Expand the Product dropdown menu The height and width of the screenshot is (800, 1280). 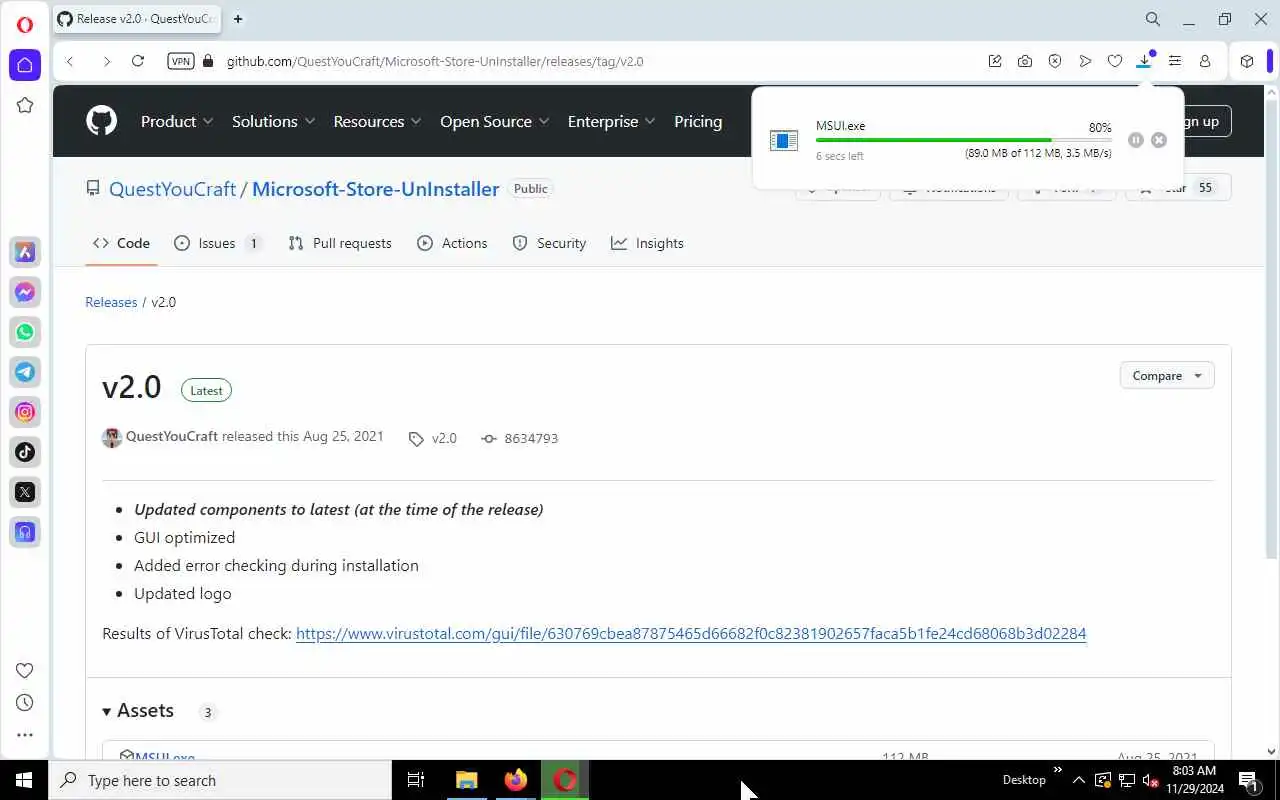click(x=177, y=121)
